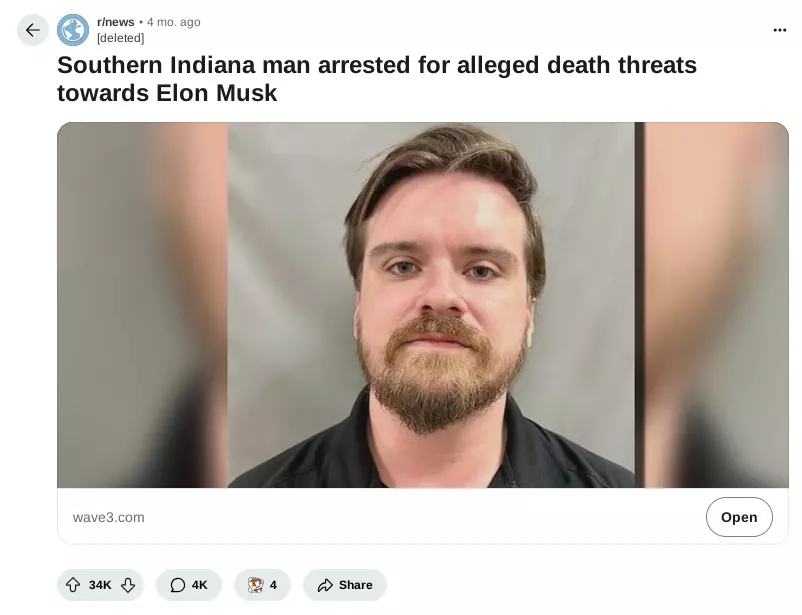Open the article preview image

tap(422, 305)
